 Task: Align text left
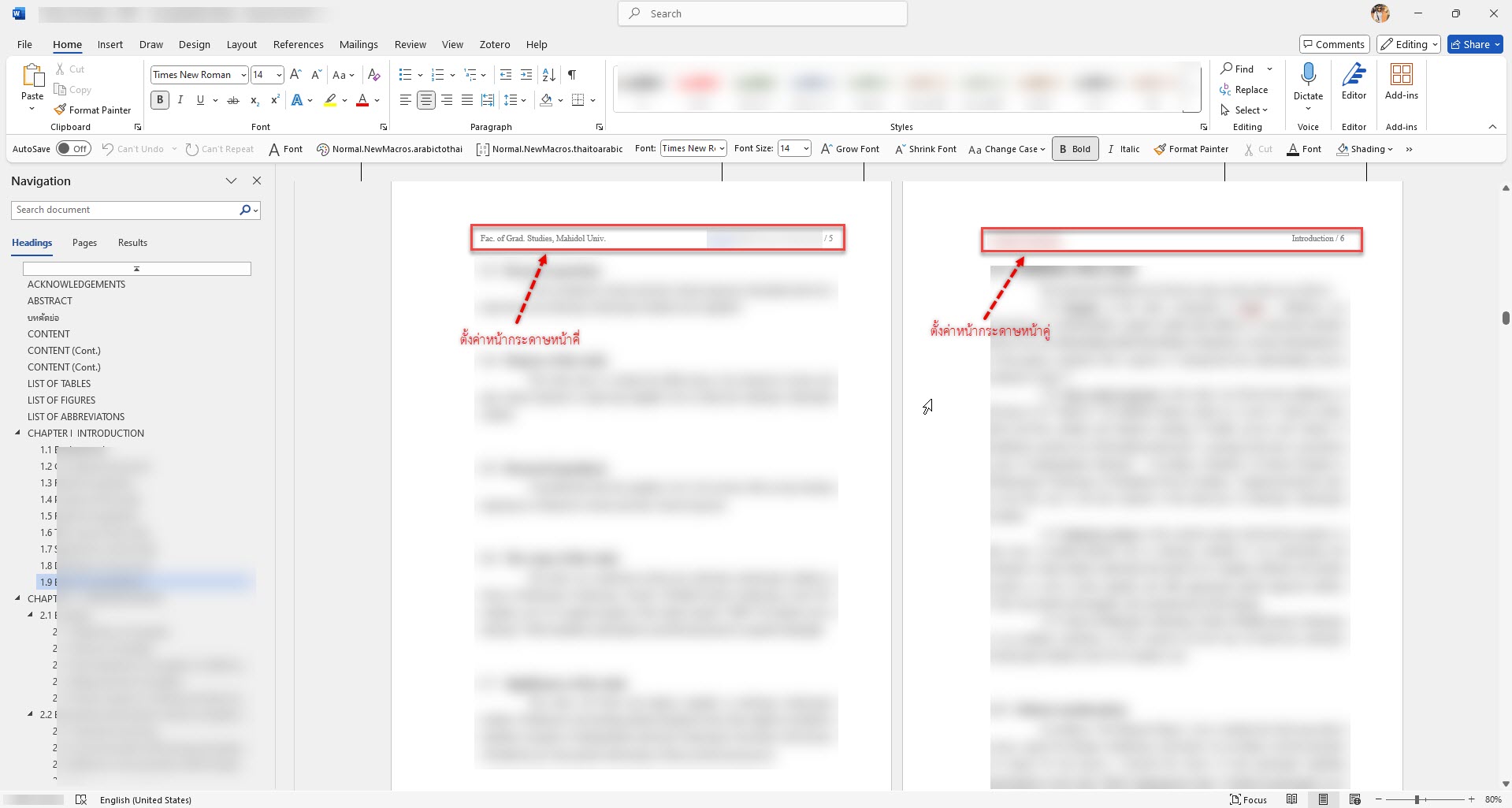[405, 100]
